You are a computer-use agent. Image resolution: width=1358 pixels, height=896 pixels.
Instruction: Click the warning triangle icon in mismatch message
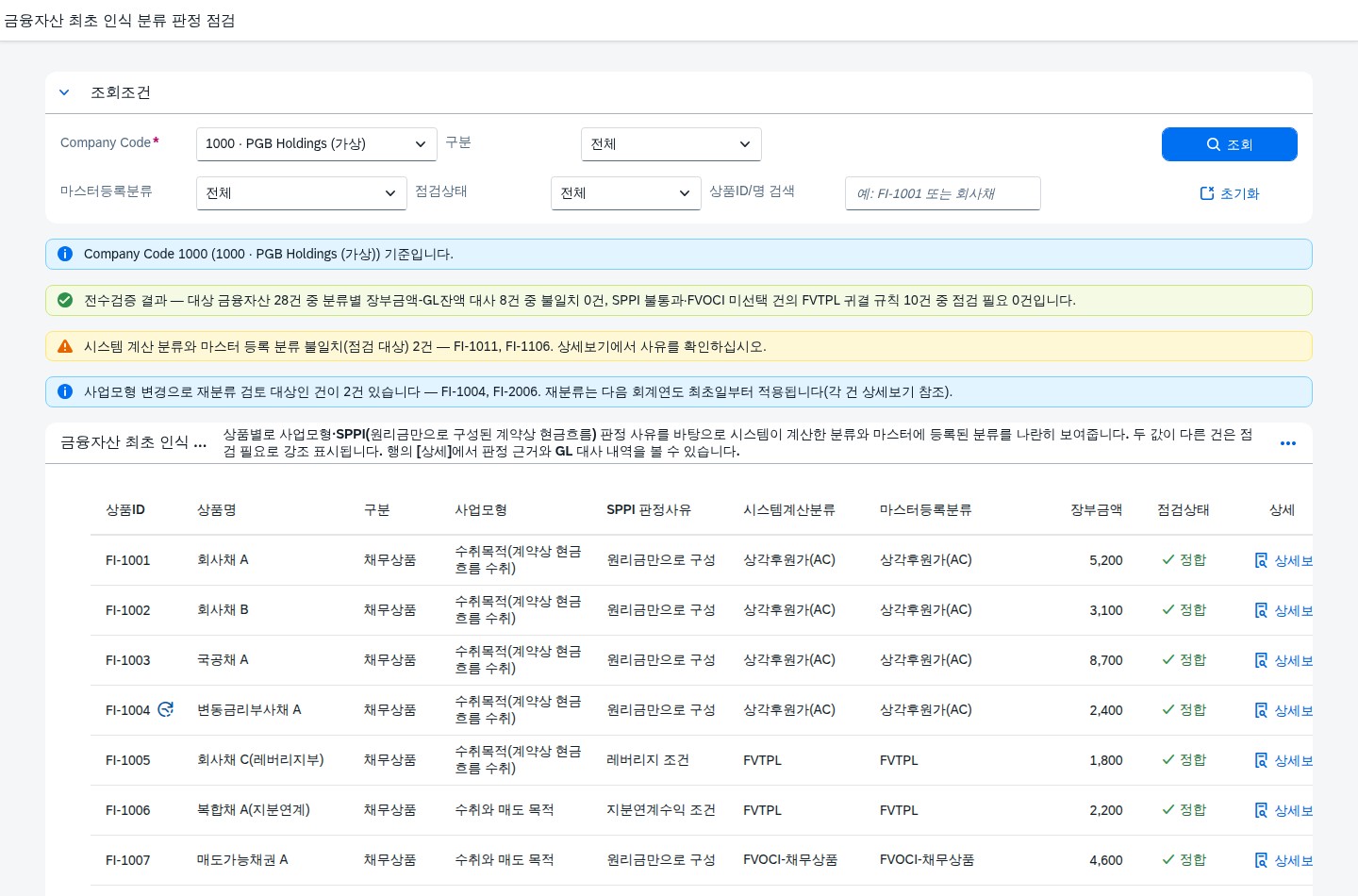pyautogui.click(x=65, y=346)
